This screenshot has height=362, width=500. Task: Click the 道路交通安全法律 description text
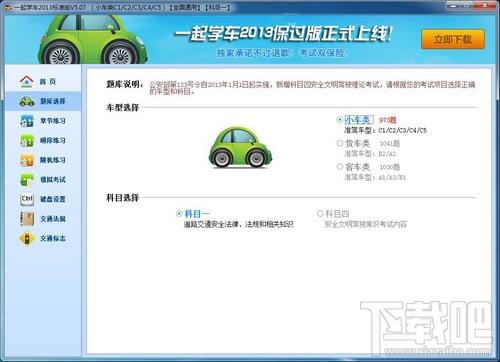[x=239, y=224]
